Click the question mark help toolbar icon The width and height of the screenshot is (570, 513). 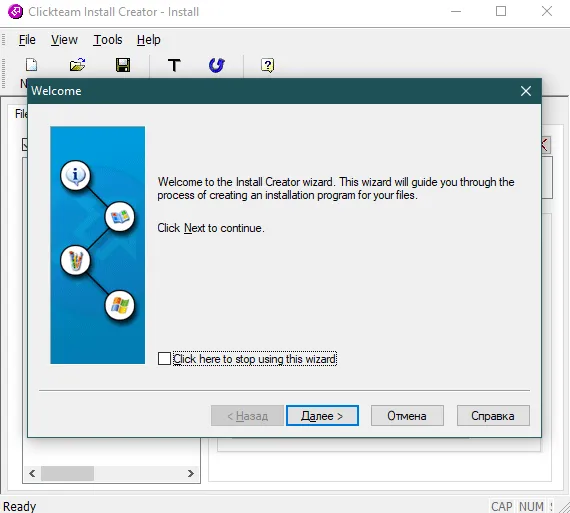point(268,65)
